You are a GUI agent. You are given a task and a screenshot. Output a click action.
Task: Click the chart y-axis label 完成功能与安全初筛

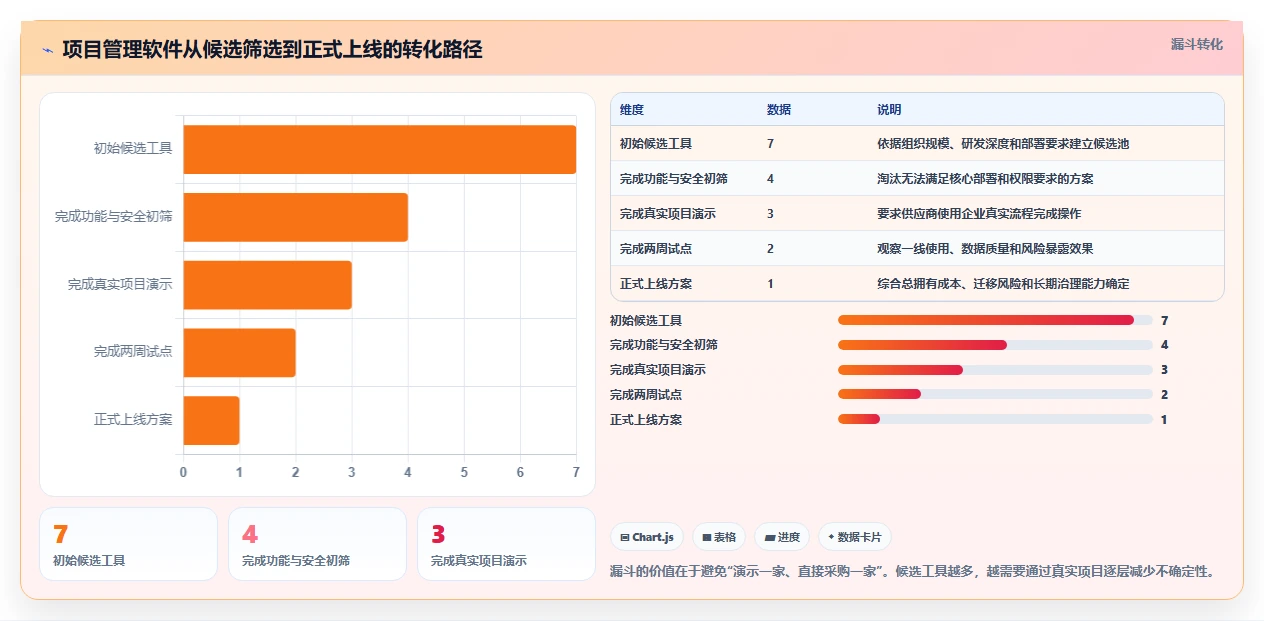114,216
